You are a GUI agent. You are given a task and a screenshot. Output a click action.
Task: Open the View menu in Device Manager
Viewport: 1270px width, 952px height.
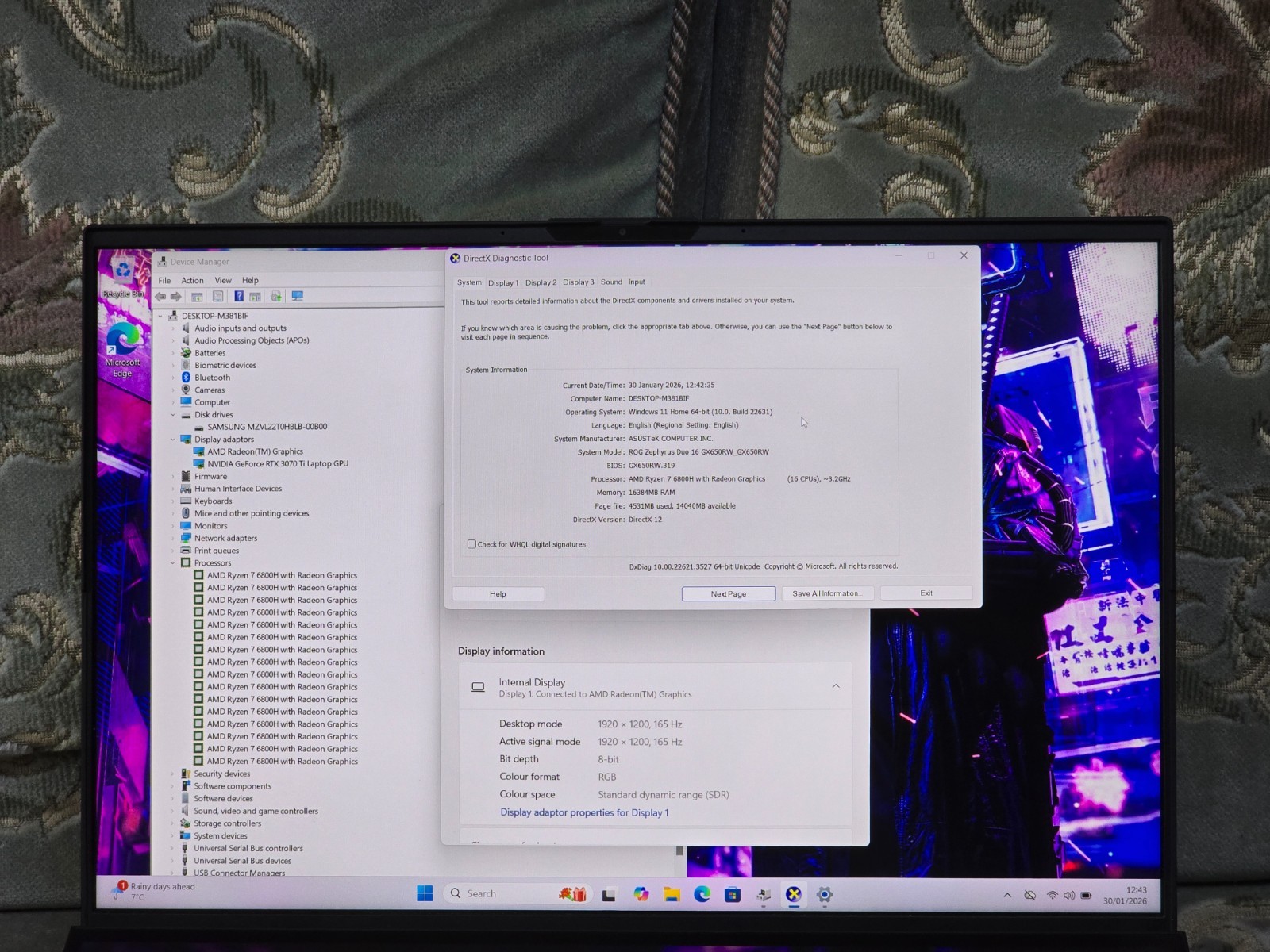(223, 280)
